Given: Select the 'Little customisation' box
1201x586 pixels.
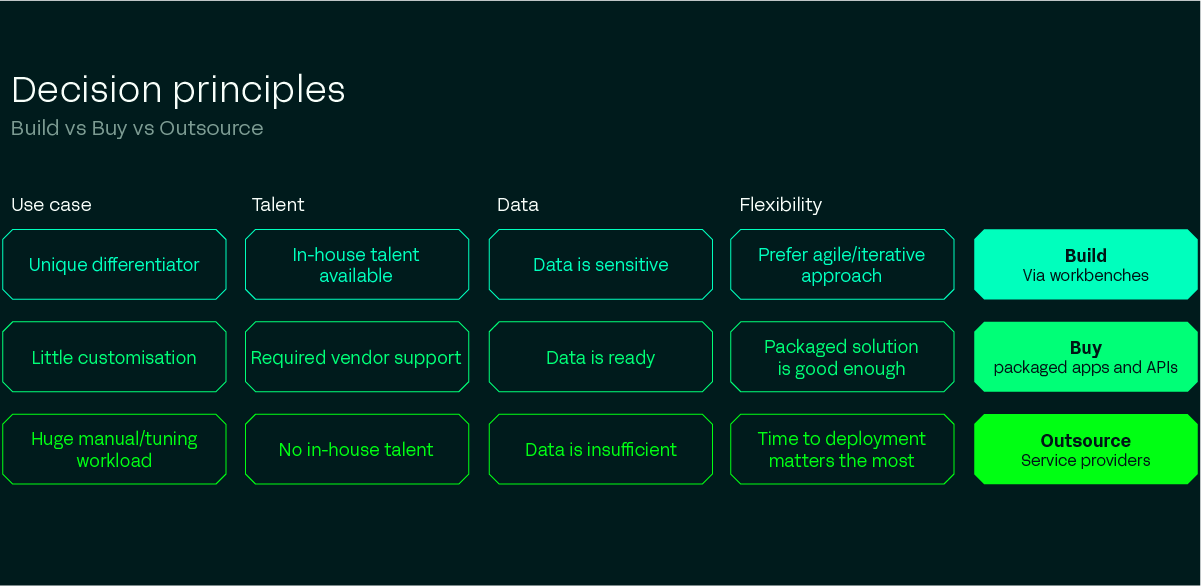Looking at the screenshot, I should 114,357.
